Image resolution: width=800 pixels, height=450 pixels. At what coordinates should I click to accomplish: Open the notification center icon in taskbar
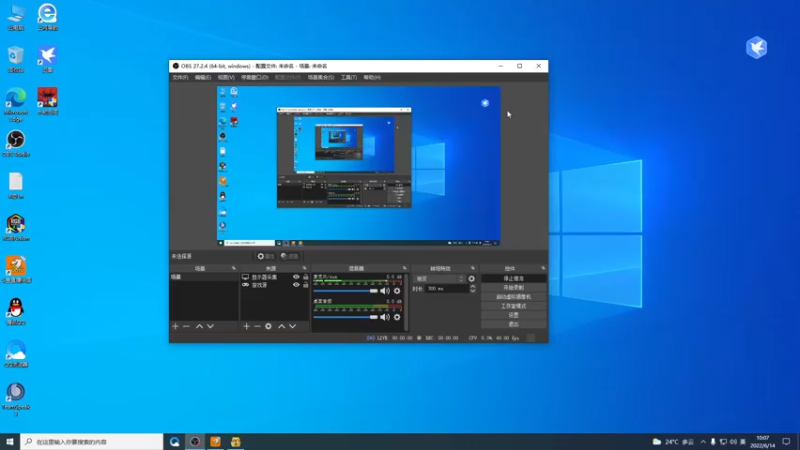tap(786, 442)
